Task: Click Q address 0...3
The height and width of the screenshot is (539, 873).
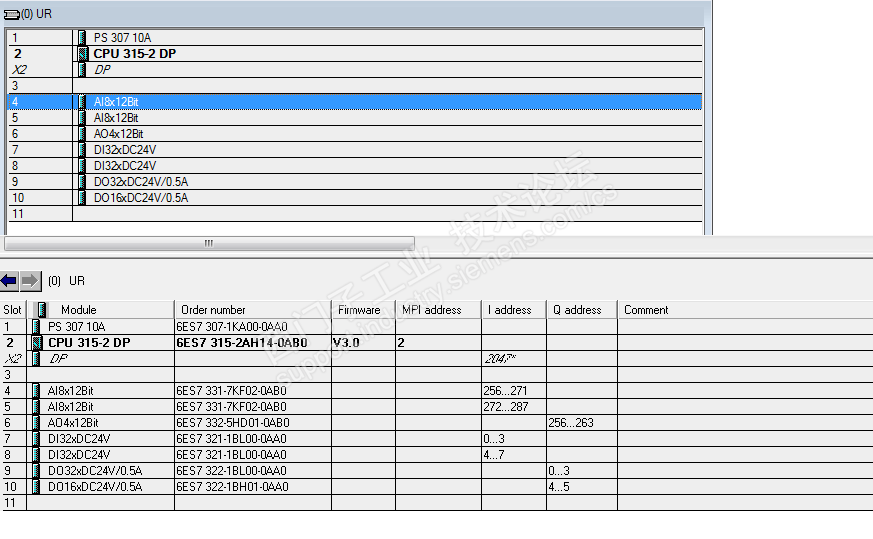Action: tap(559, 471)
